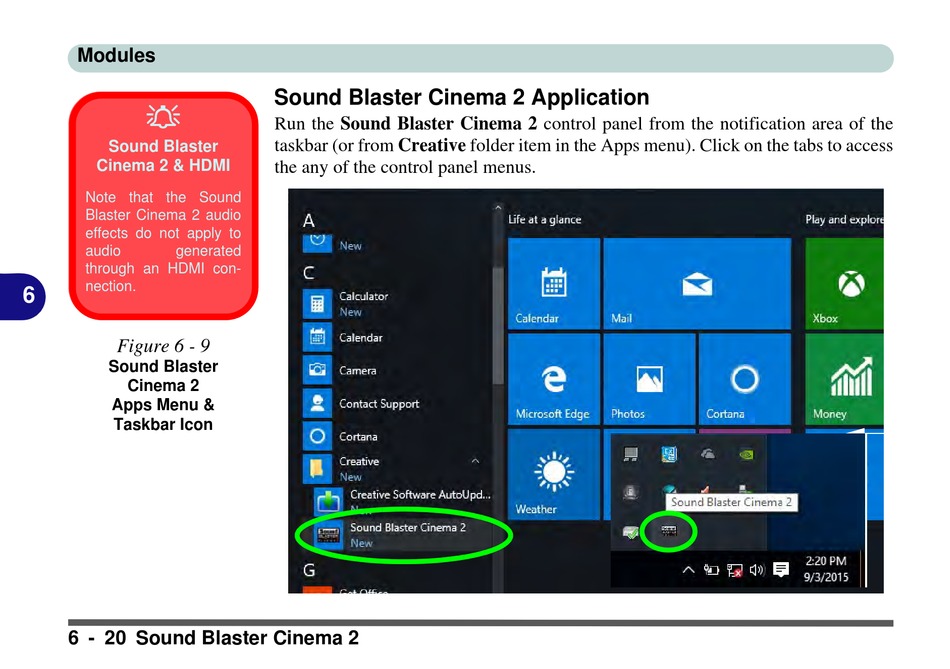Screen dimensions: 950x669
Task: Open Sound Blaster Cinema 2 tray icon
Action: (x=669, y=531)
